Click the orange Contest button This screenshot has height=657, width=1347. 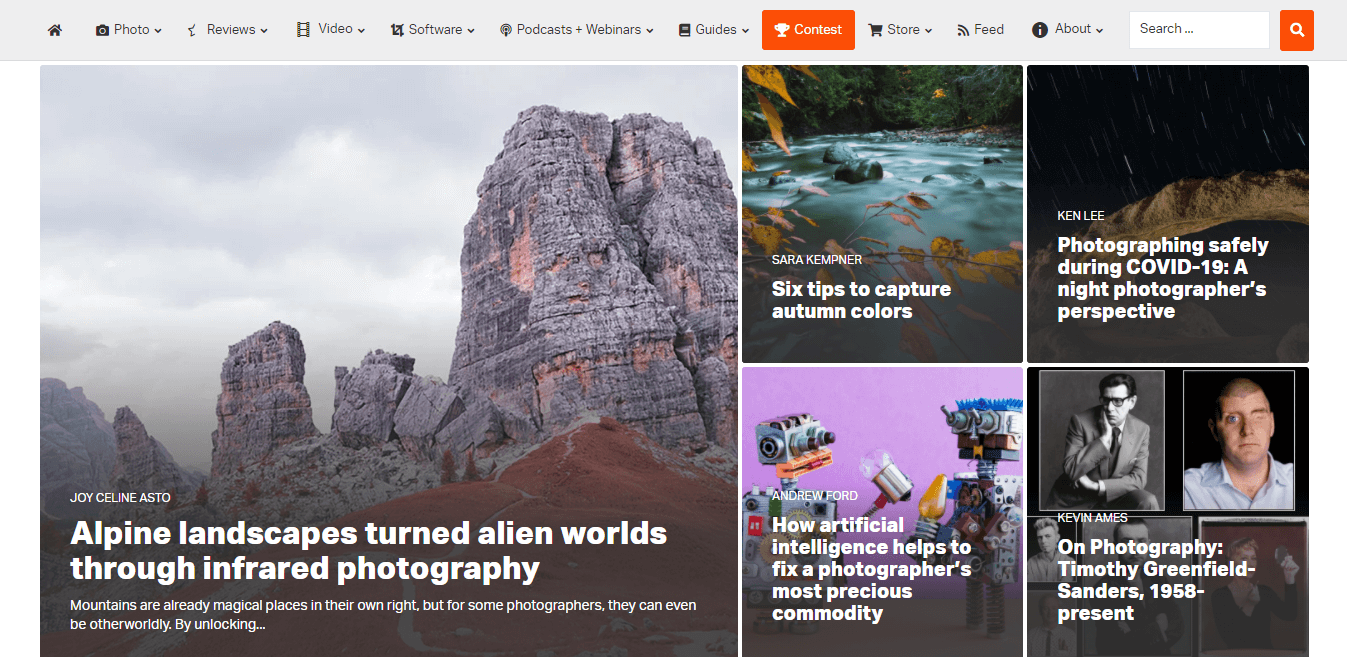click(808, 30)
